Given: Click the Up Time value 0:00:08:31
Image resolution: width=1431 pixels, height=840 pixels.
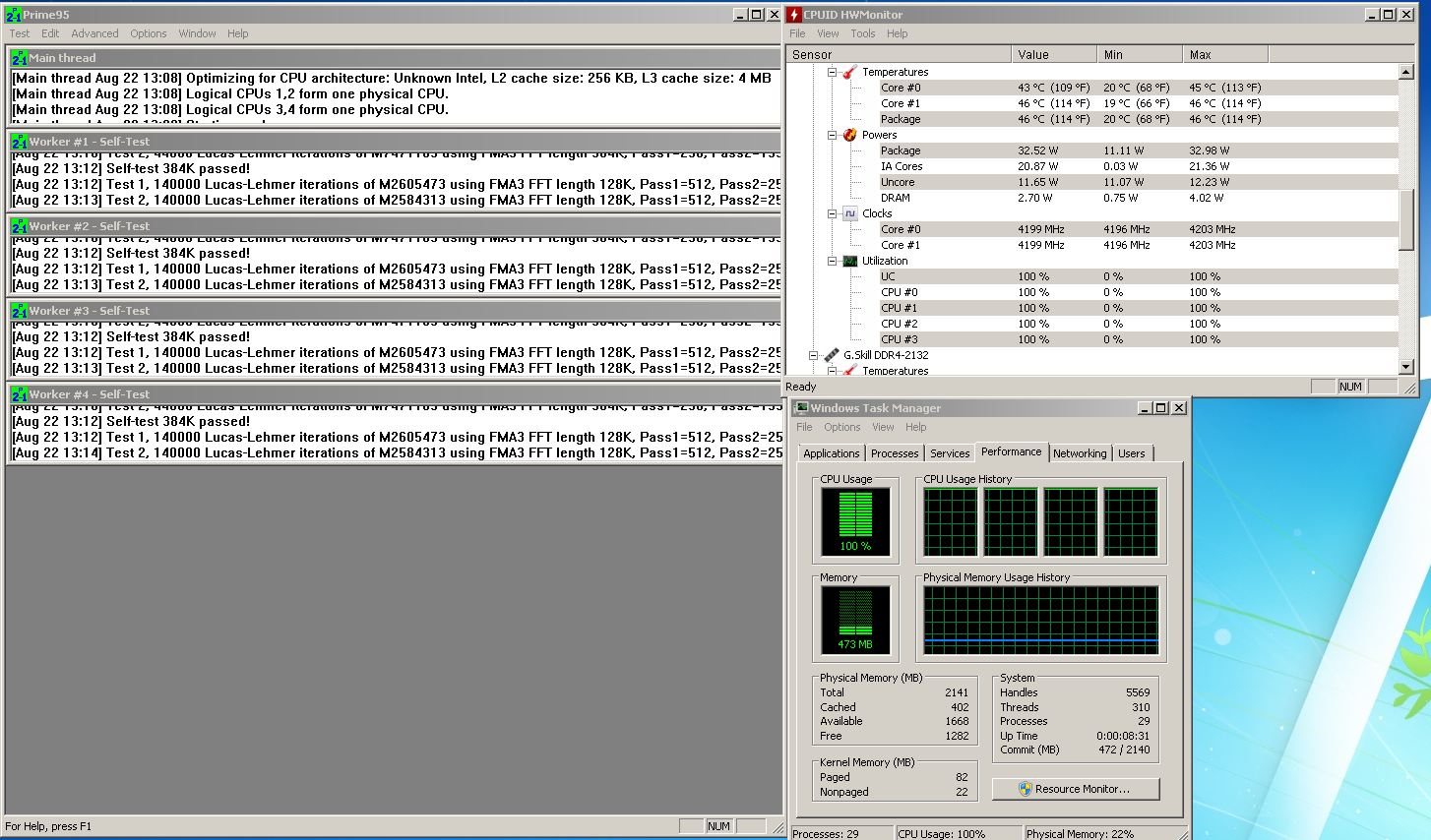Looking at the screenshot, I should tap(1123, 736).
